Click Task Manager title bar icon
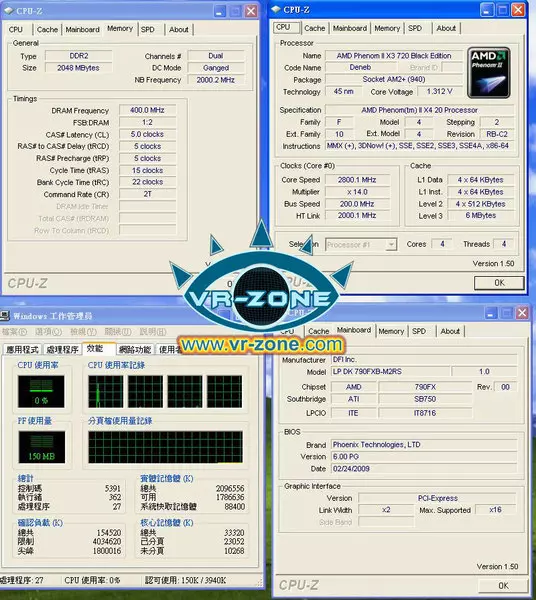This screenshot has height=600, width=536. point(5,315)
